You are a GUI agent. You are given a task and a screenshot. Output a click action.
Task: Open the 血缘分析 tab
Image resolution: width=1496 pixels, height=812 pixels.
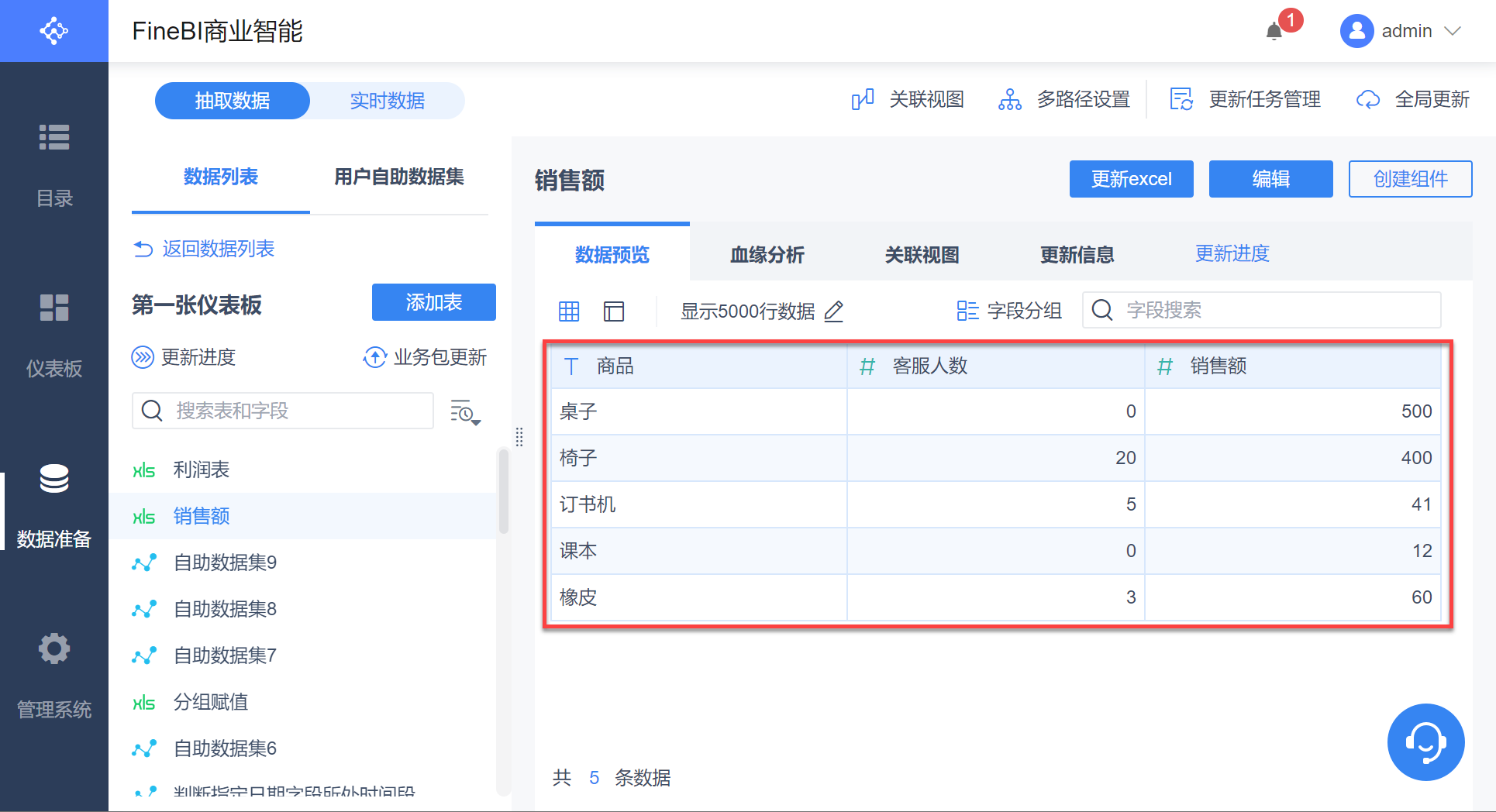coord(767,254)
